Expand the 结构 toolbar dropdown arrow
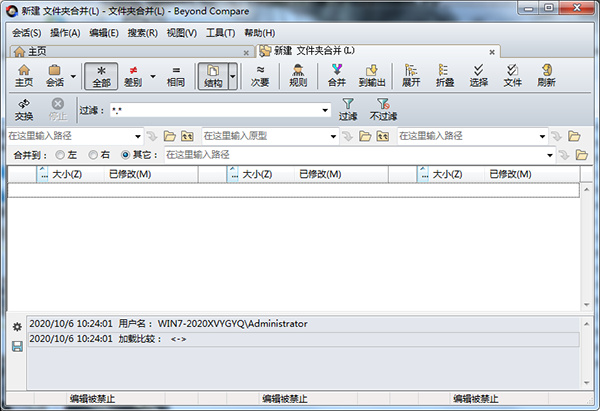The height and width of the screenshot is (411, 600). [233, 76]
